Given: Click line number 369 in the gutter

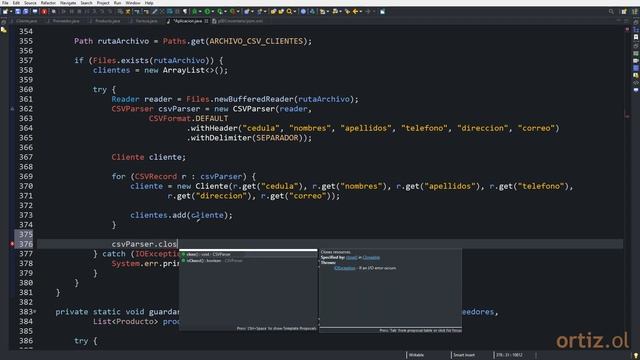Looking at the screenshot, I should [x=26, y=176].
